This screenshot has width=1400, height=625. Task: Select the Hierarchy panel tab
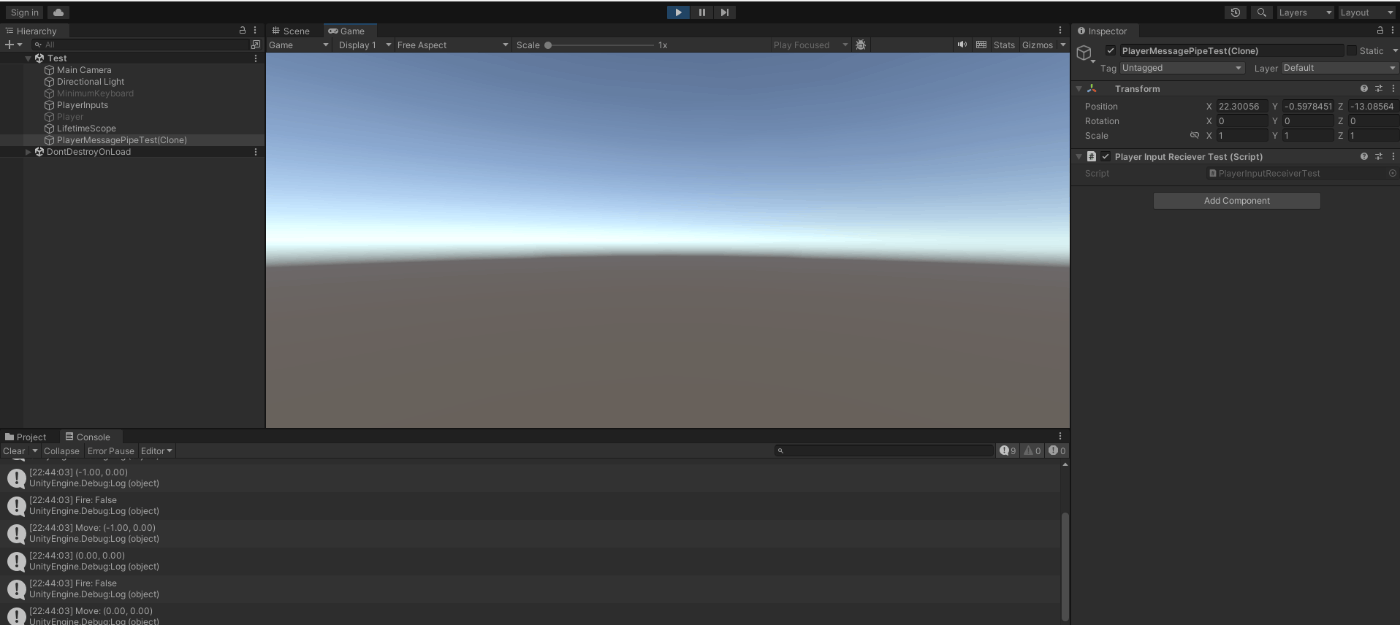point(32,31)
